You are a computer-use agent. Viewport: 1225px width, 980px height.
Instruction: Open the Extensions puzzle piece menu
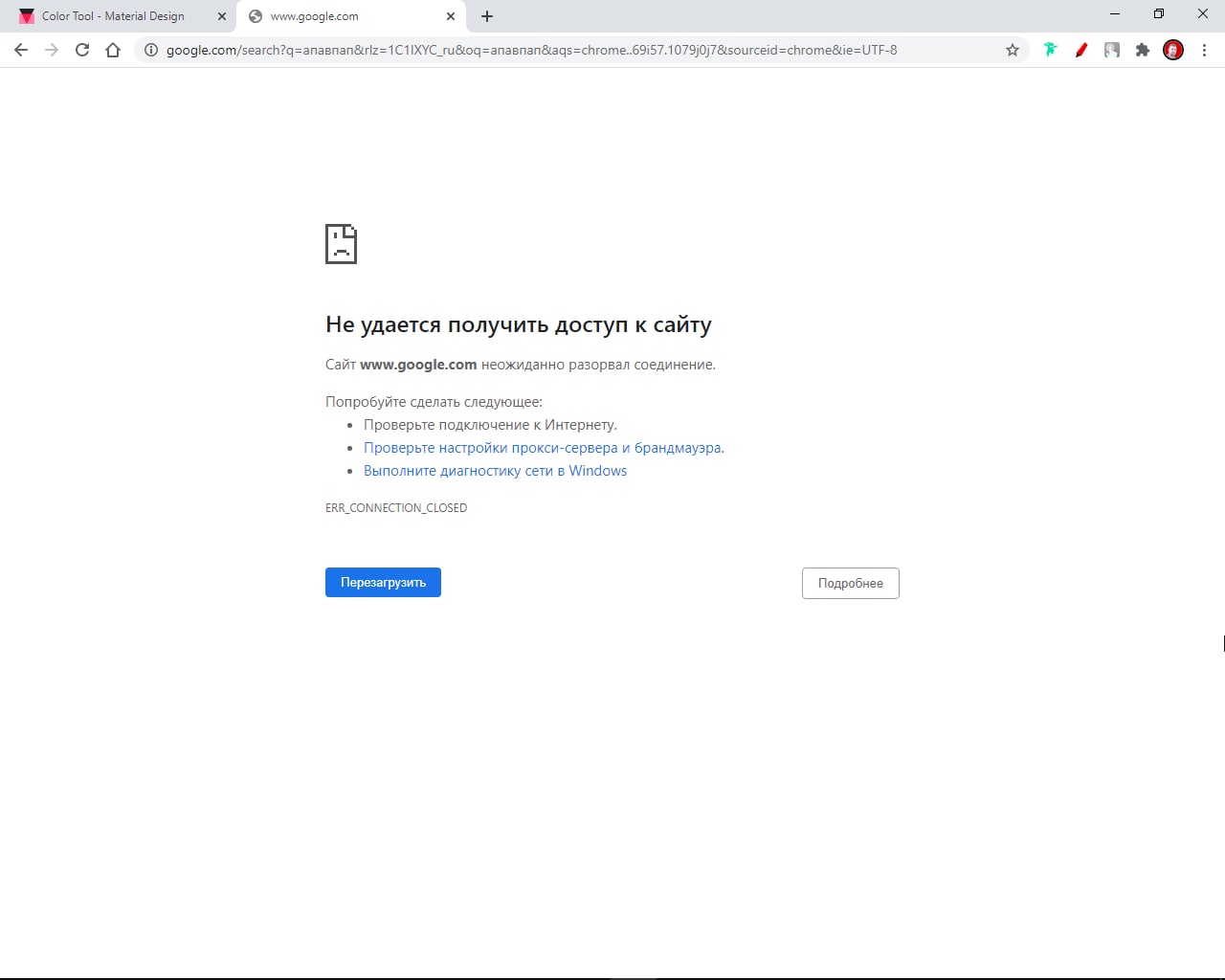pyautogui.click(x=1143, y=50)
